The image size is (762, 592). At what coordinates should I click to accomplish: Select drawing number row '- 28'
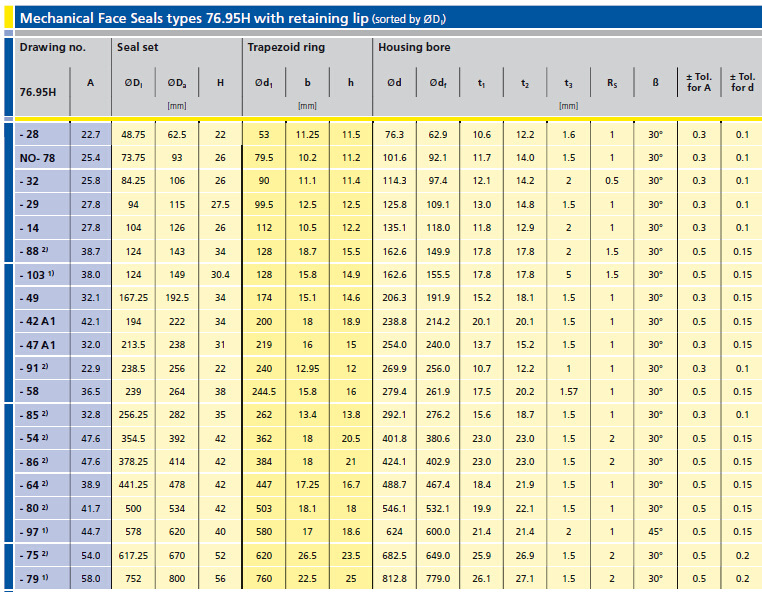pyautogui.click(x=29, y=135)
